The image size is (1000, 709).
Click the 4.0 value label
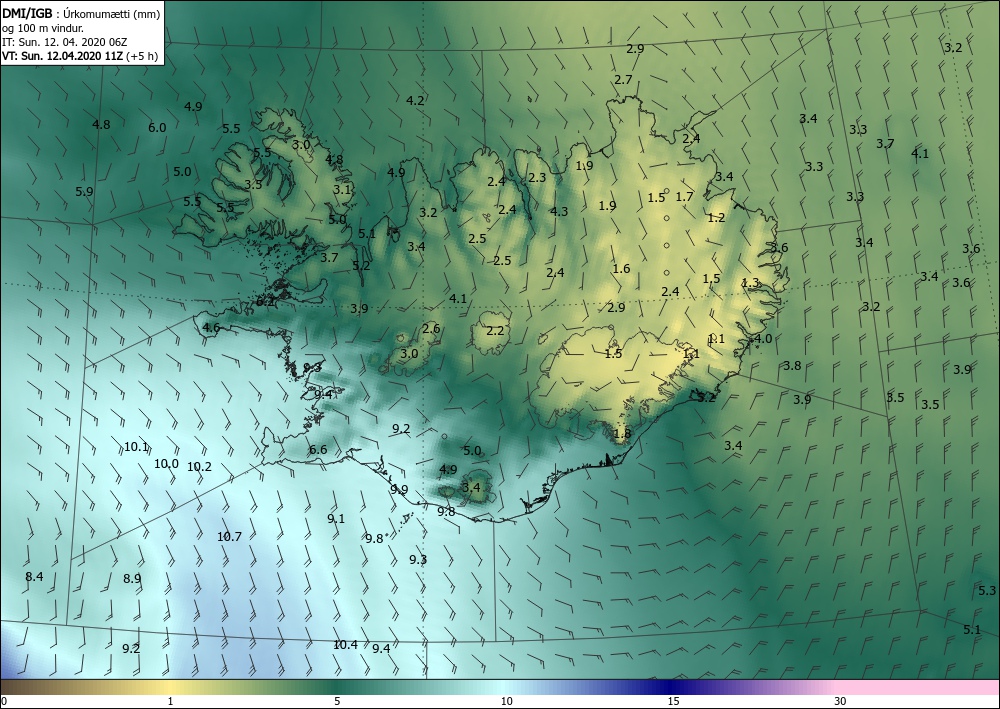(763, 339)
